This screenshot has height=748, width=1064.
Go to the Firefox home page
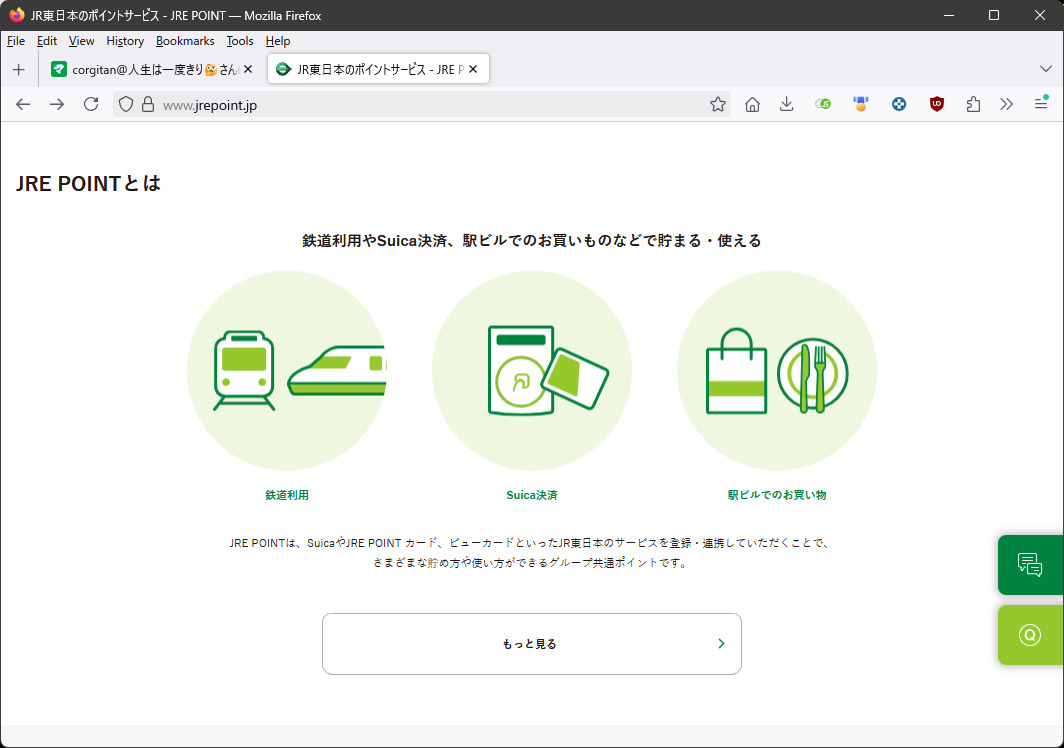point(753,104)
